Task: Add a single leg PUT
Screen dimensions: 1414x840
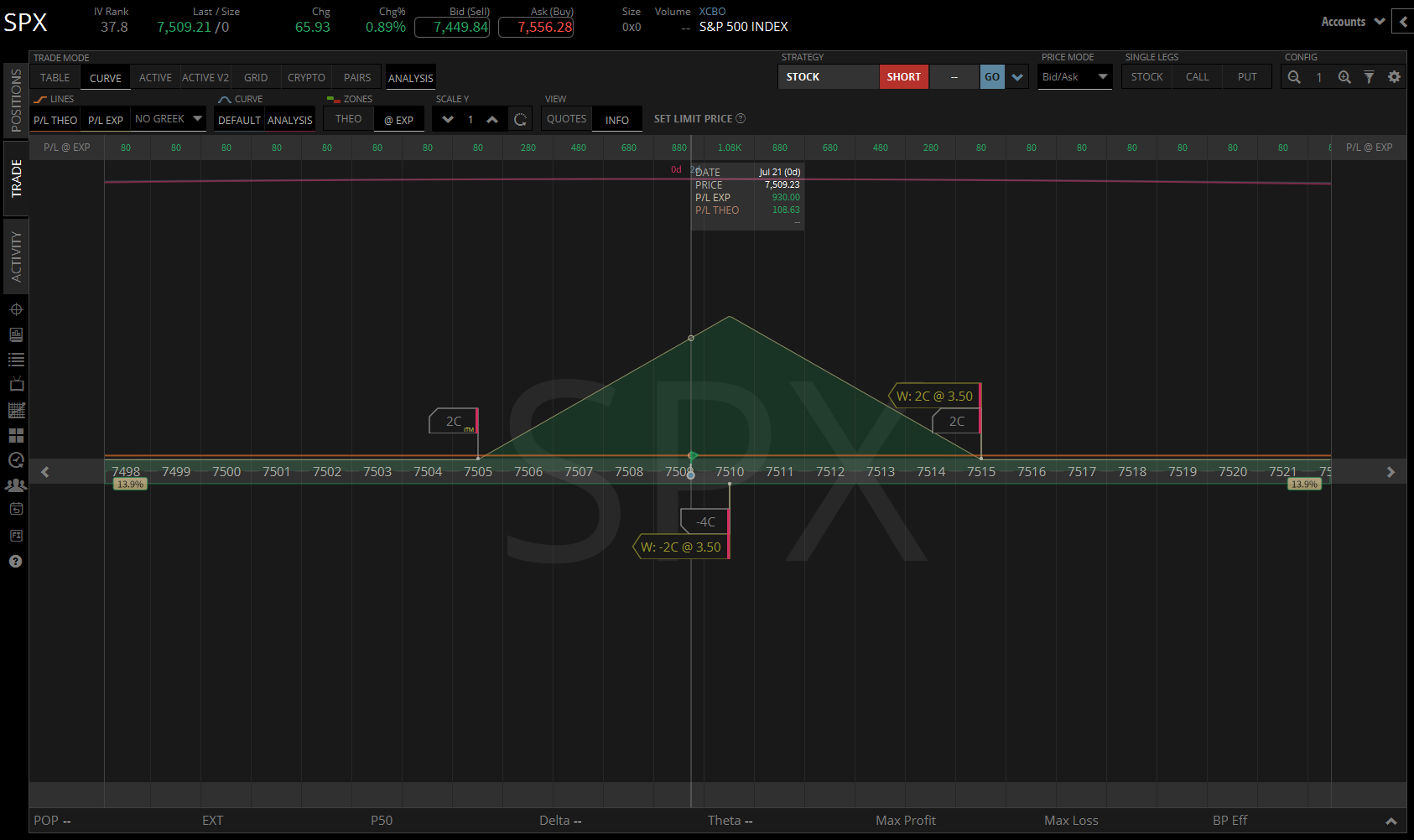Action: coord(1247,77)
